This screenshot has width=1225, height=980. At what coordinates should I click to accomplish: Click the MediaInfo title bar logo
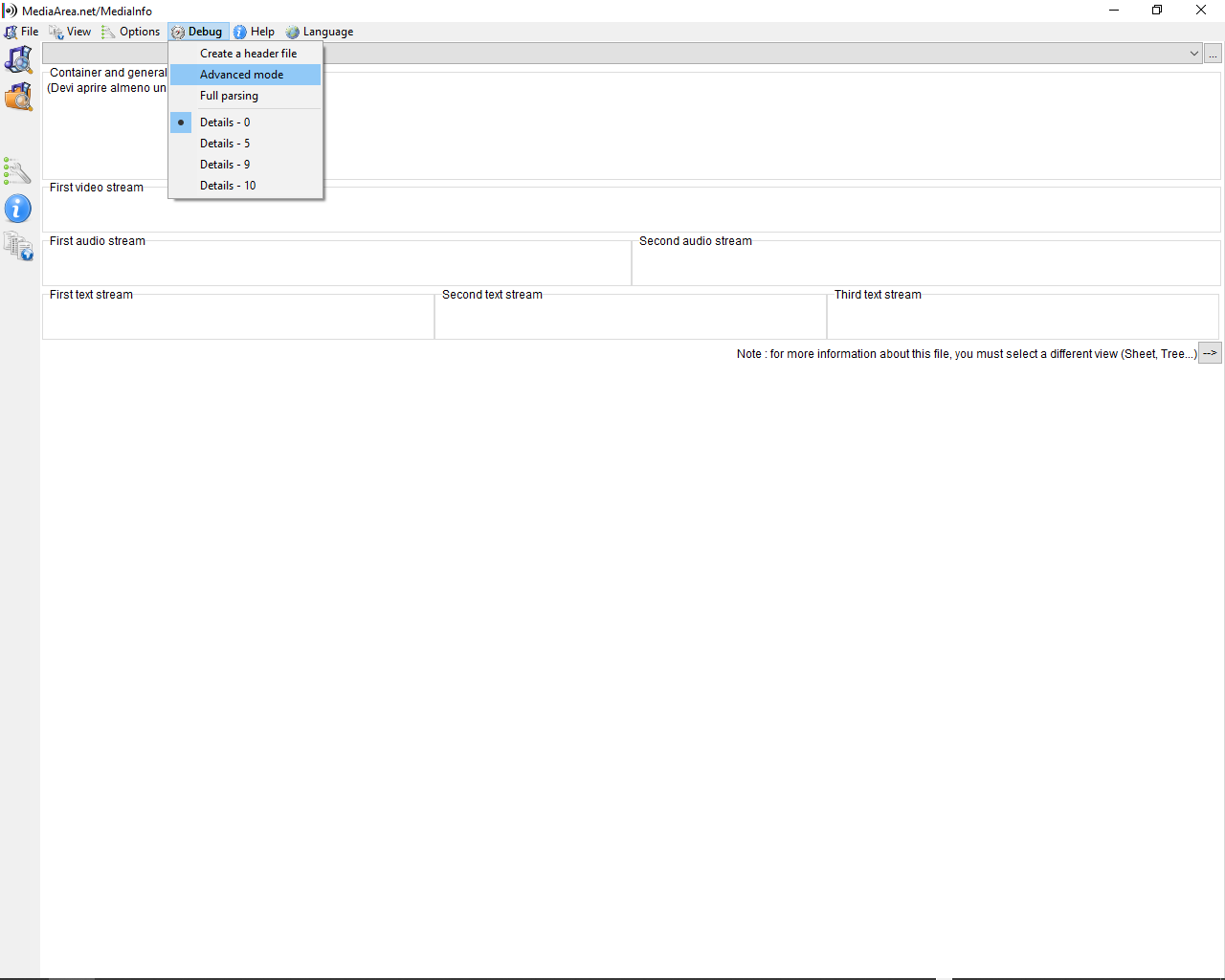coord(10,11)
